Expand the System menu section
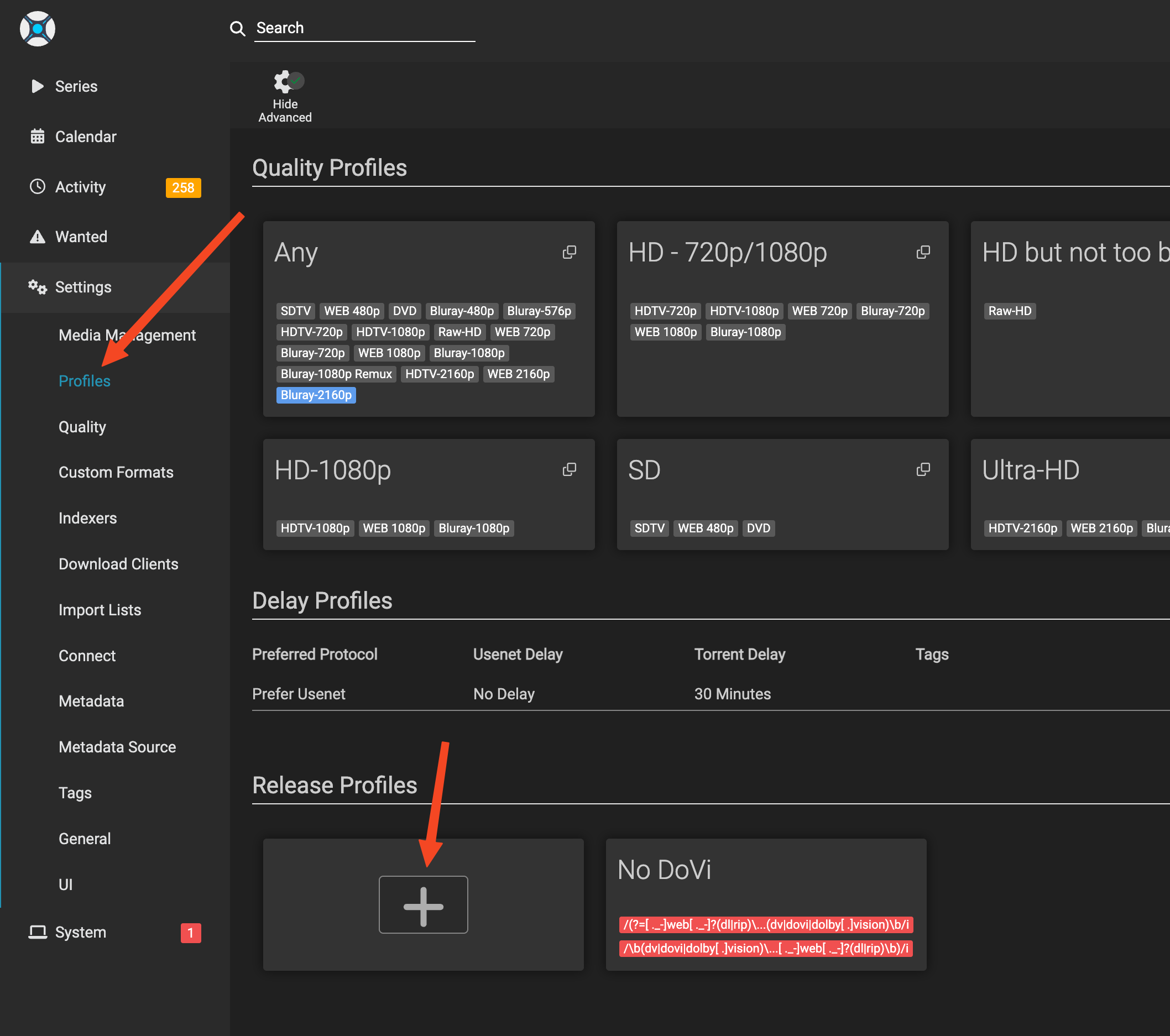 click(x=81, y=933)
